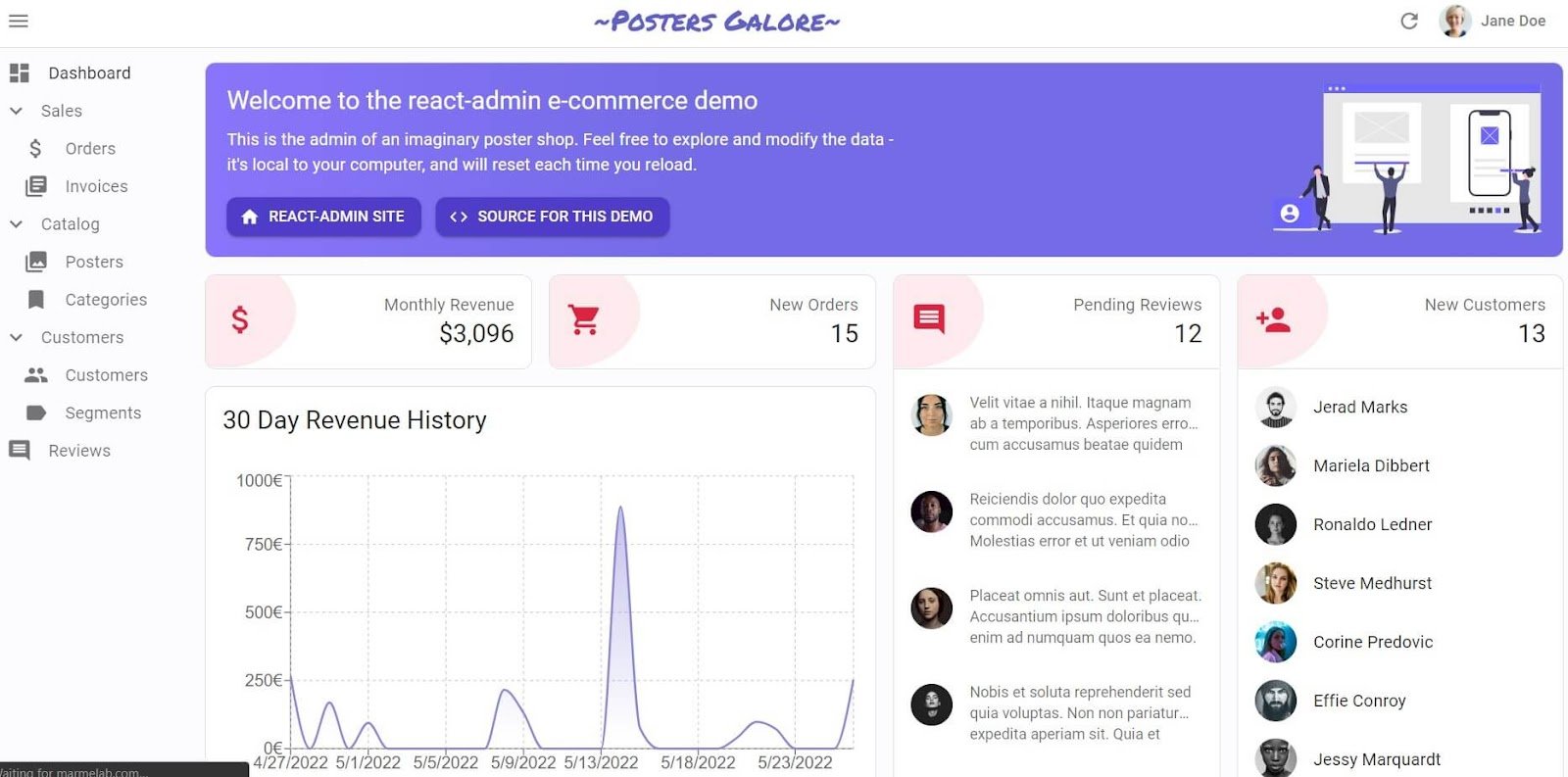
Task: Click Steve Medhurst's avatar thumbnail
Action: (x=1276, y=583)
